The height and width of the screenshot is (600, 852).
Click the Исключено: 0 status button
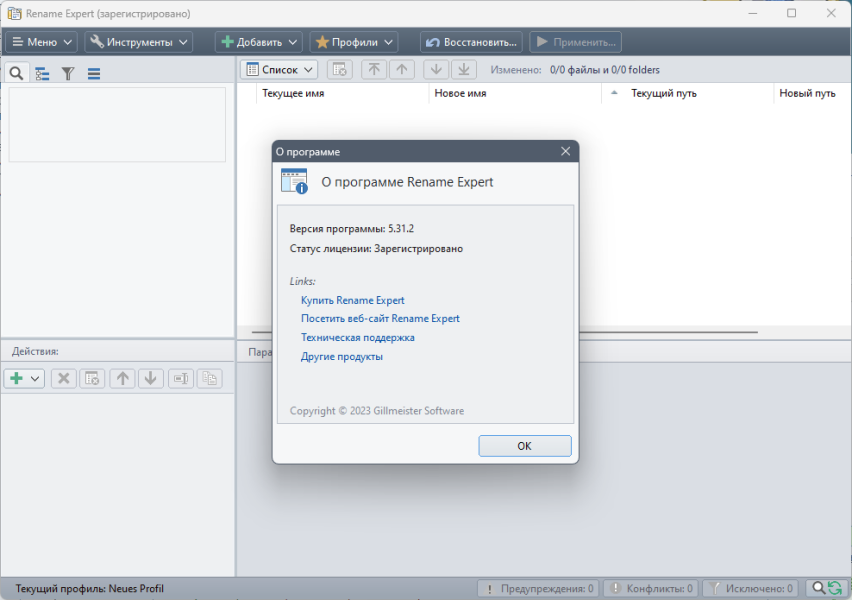click(751, 588)
